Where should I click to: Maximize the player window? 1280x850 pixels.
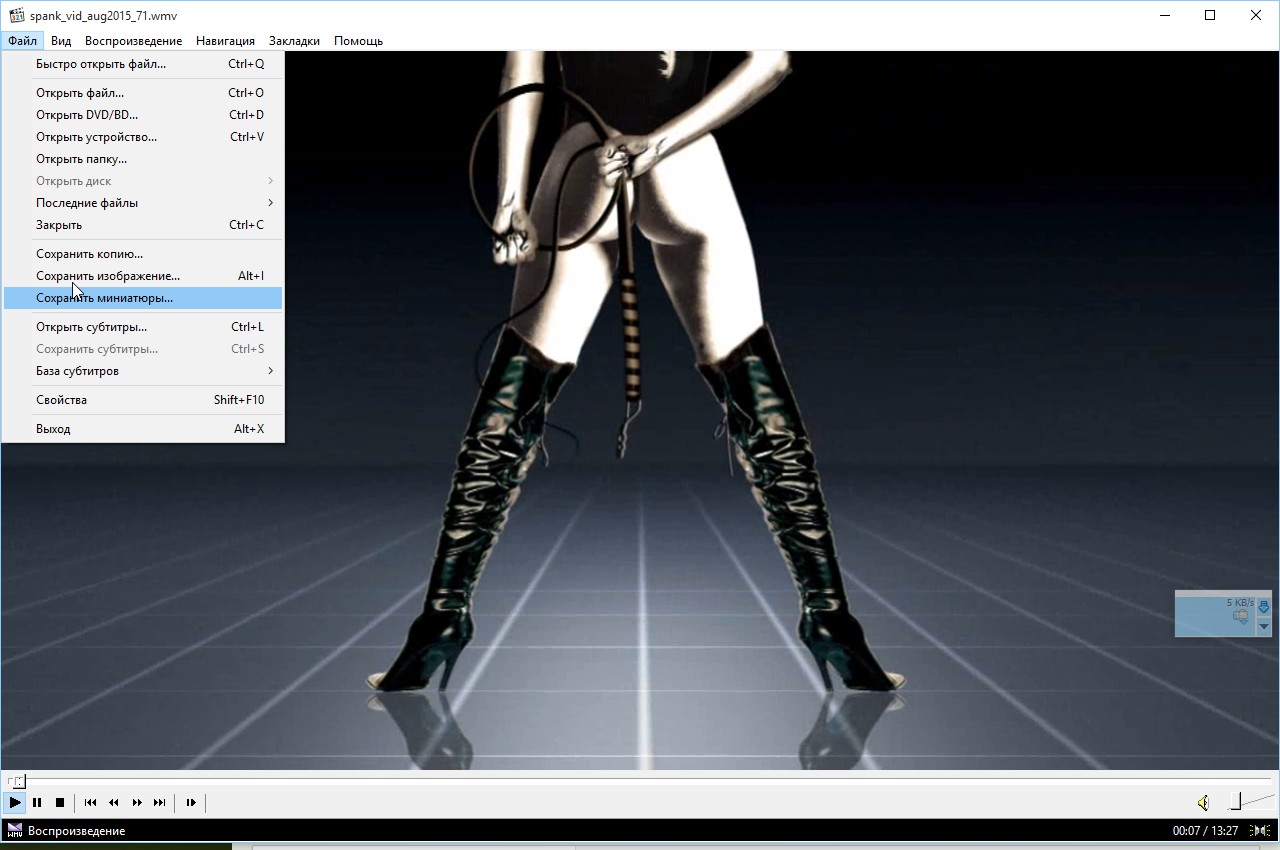(x=1210, y=15)
